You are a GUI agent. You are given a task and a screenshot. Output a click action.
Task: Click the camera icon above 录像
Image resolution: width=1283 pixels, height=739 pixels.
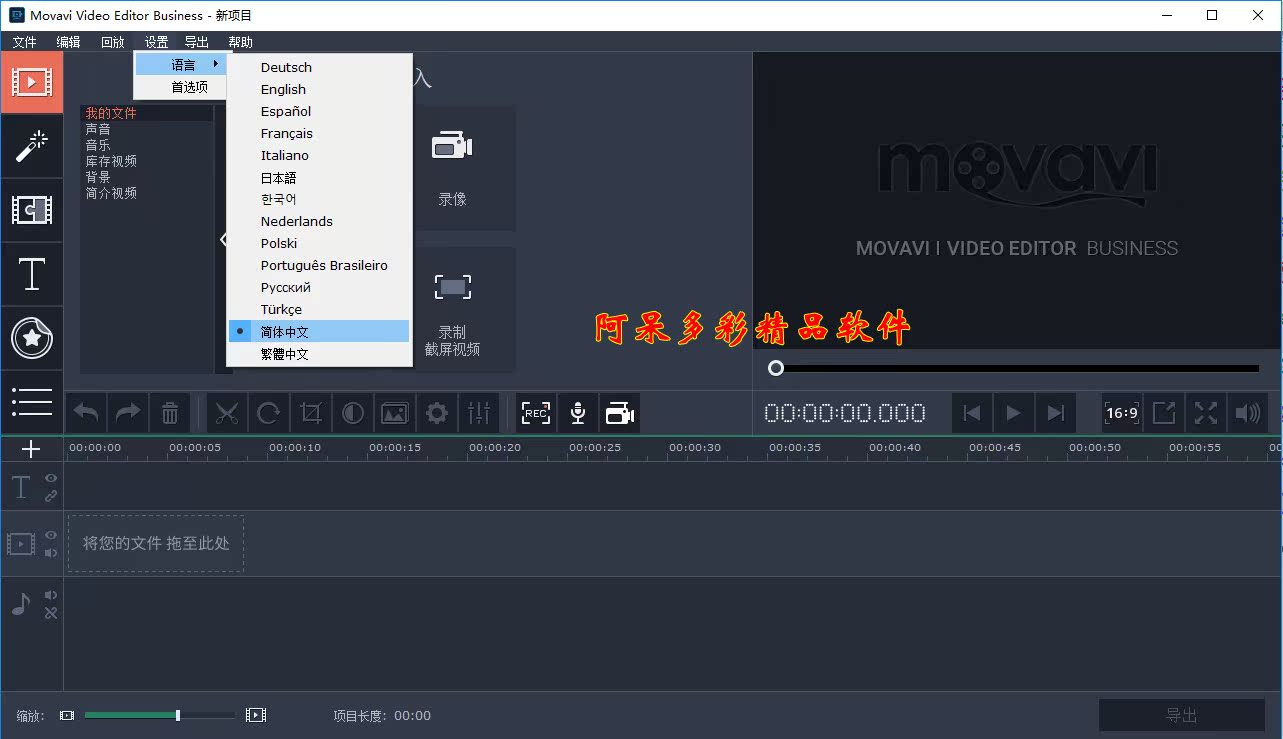click(x=452, y=146)
